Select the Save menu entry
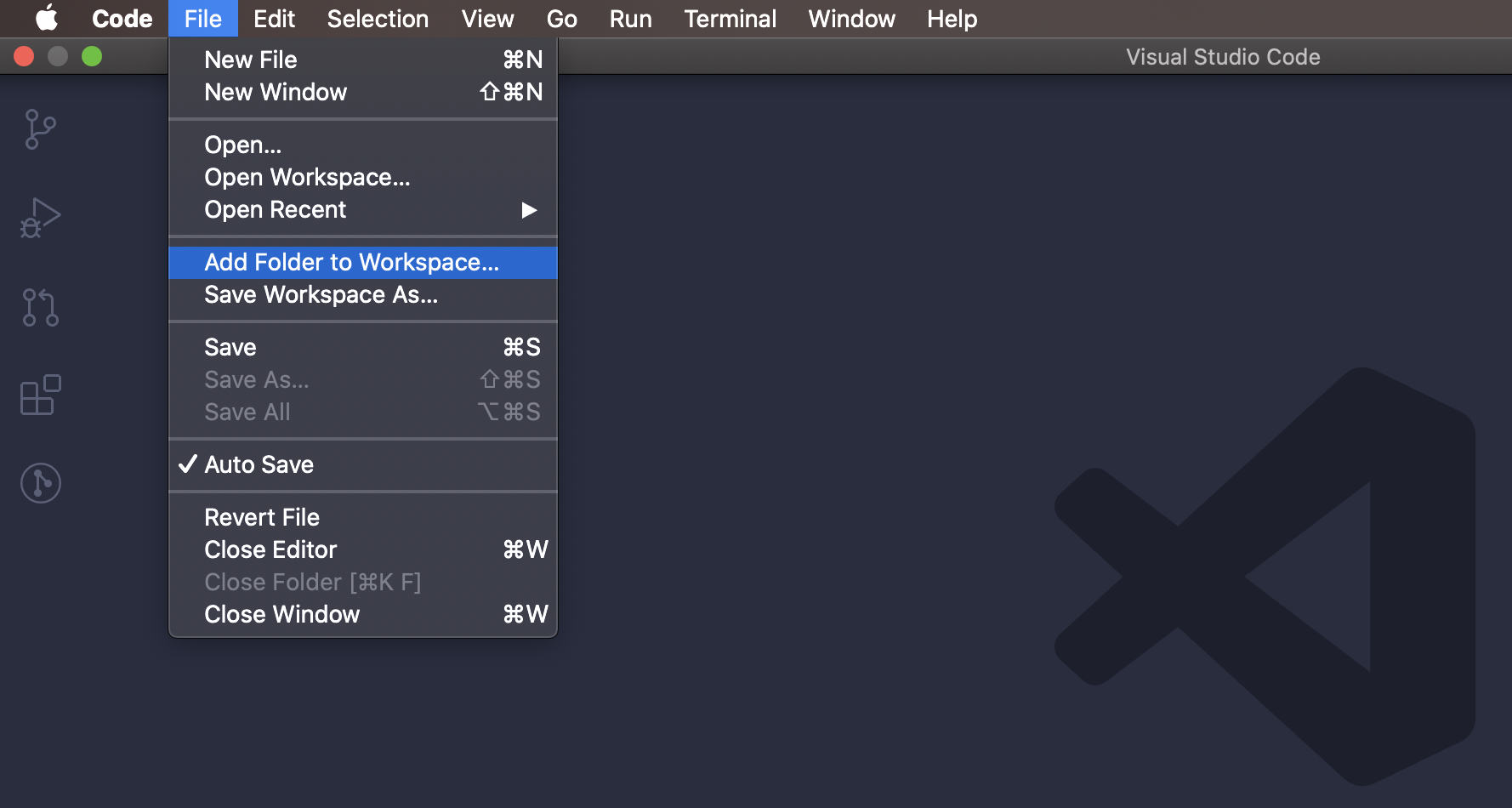The image size is (1512, 808). (363, 347)
